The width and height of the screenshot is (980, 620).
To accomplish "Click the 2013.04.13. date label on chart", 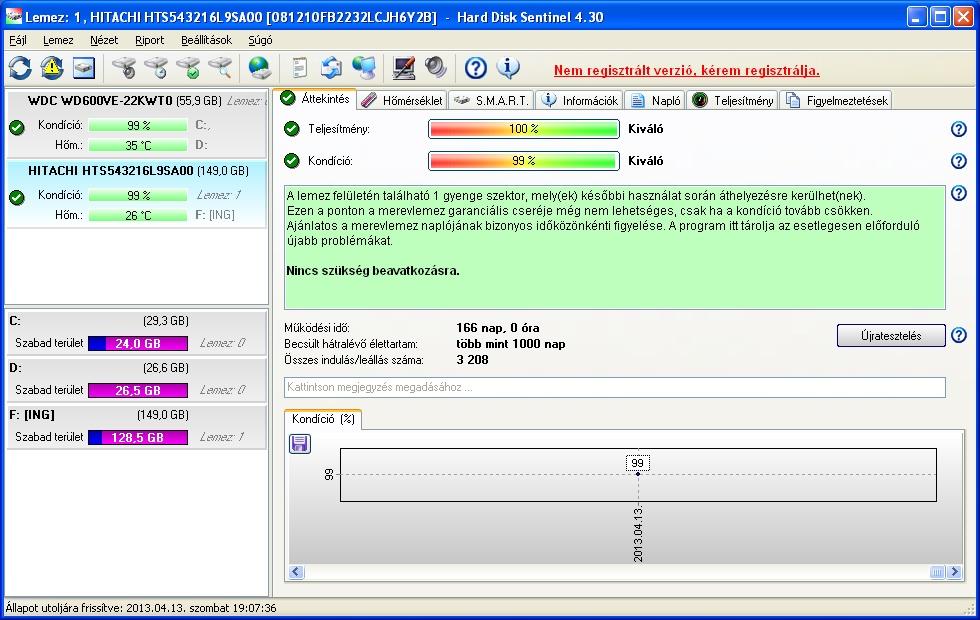I will coord(638,535).
